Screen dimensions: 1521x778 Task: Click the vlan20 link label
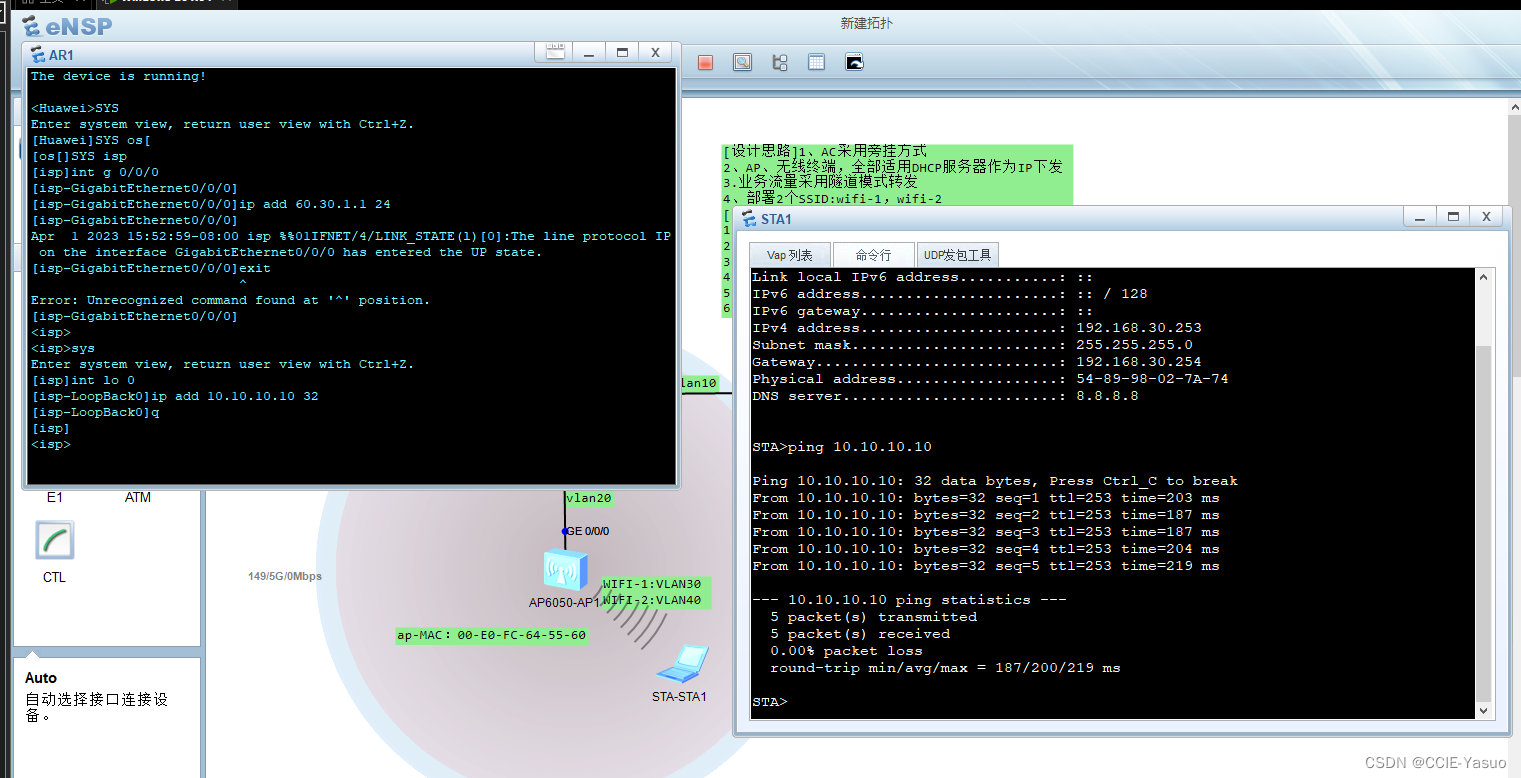[x=589, y=497]
